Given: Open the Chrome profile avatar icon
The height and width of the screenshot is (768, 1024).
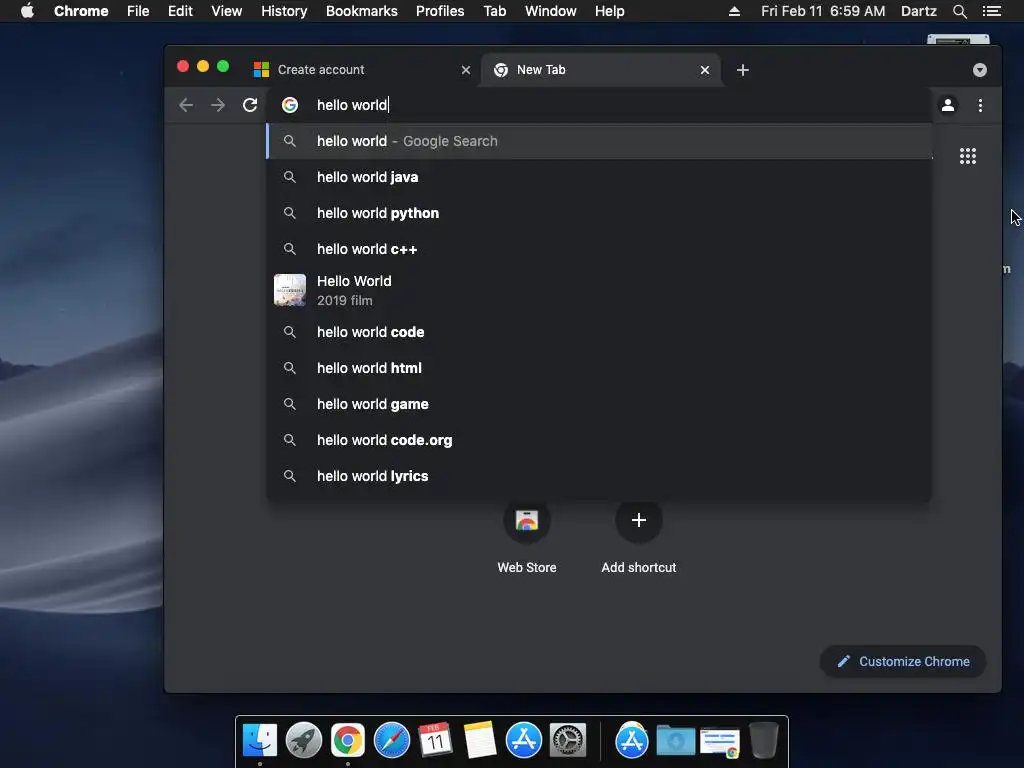Looking at the screenshot, I should click(948, 105).
